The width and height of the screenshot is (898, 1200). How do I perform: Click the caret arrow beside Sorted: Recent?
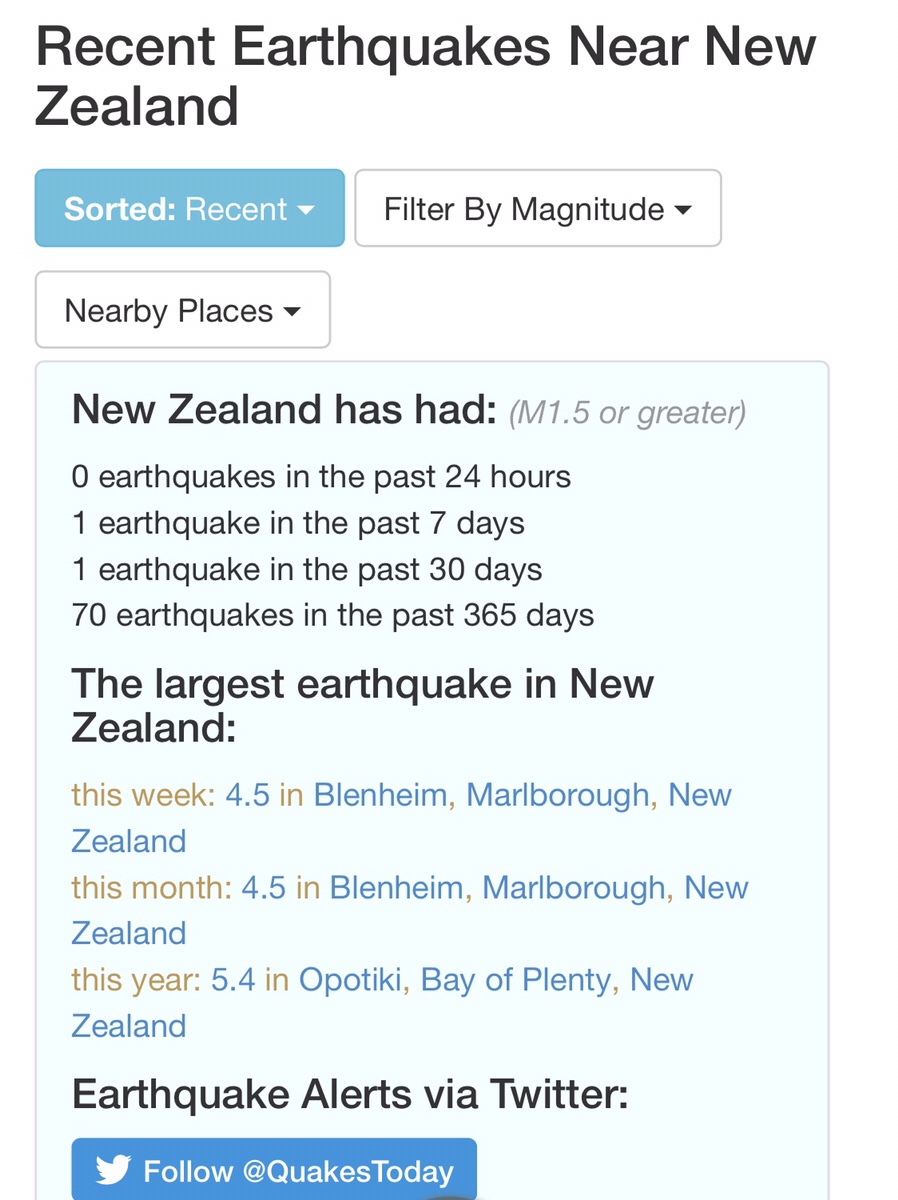point(306,210)
